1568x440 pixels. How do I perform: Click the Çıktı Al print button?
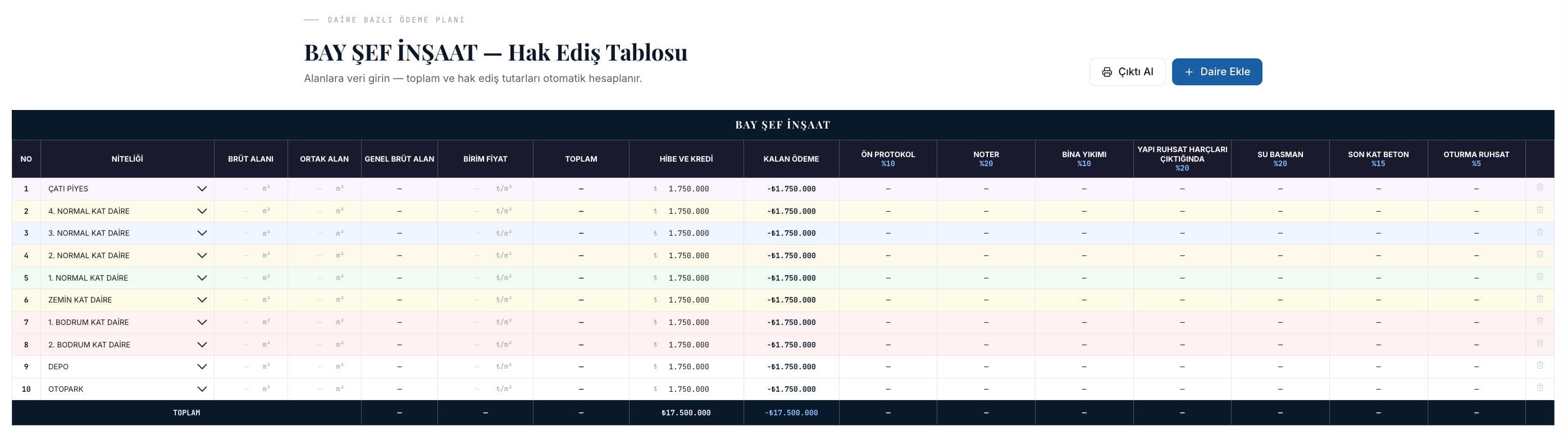[1127, 72]
